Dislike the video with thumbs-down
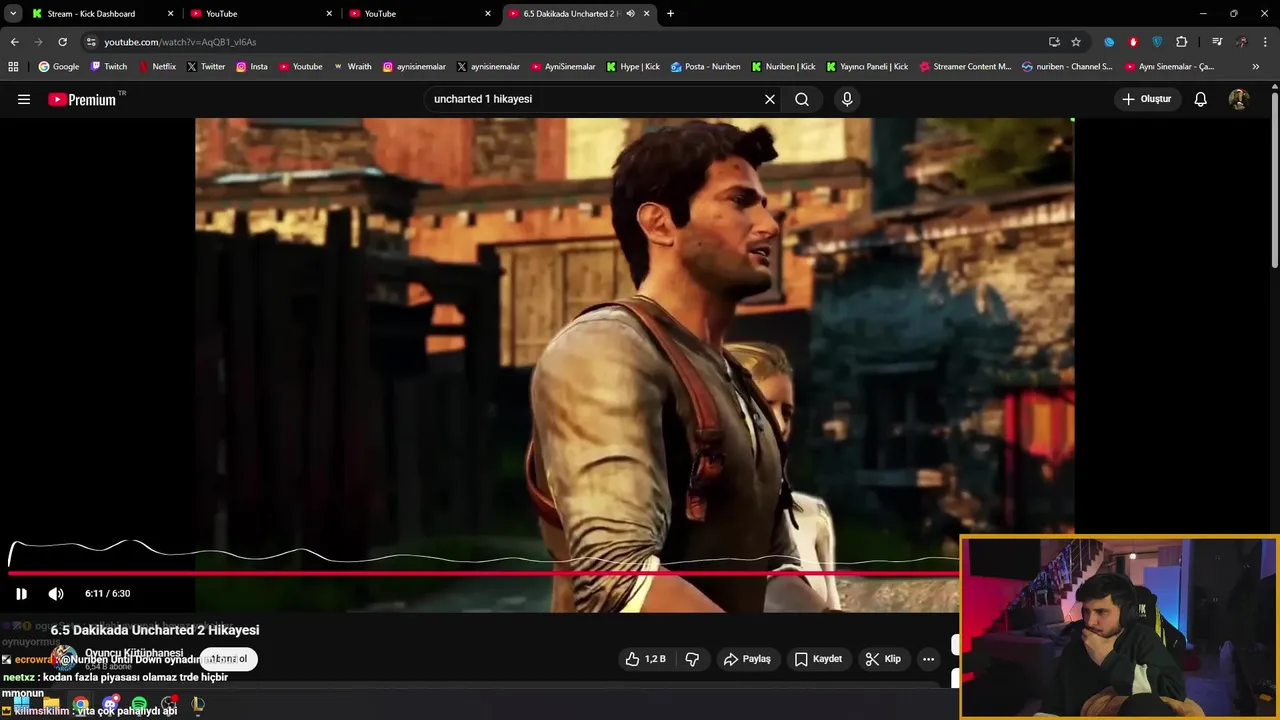Viewport: 1280px width, 720px height. [692, 659]
